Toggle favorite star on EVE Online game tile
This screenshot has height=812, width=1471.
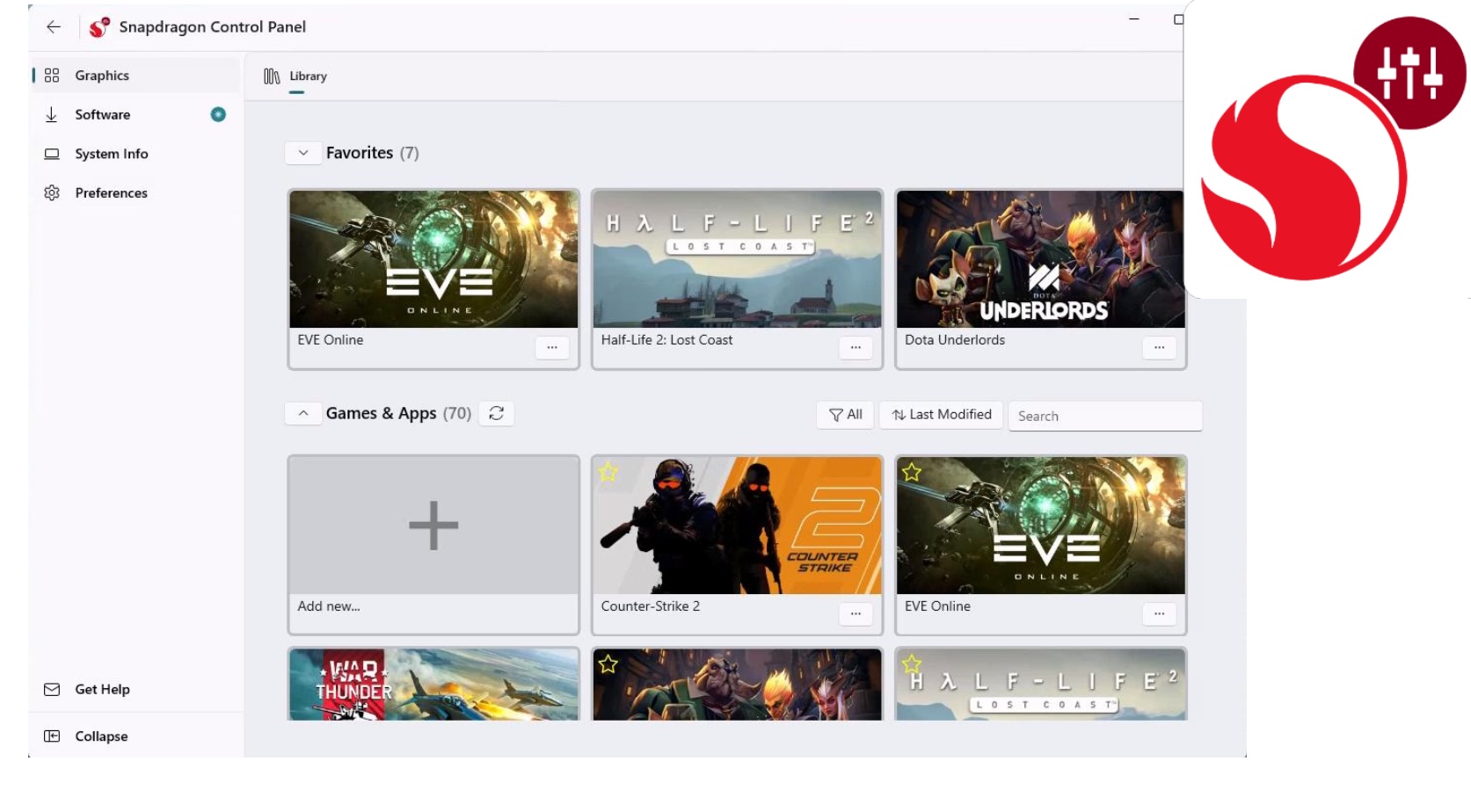pyautogui.click(x=912, y=473)
